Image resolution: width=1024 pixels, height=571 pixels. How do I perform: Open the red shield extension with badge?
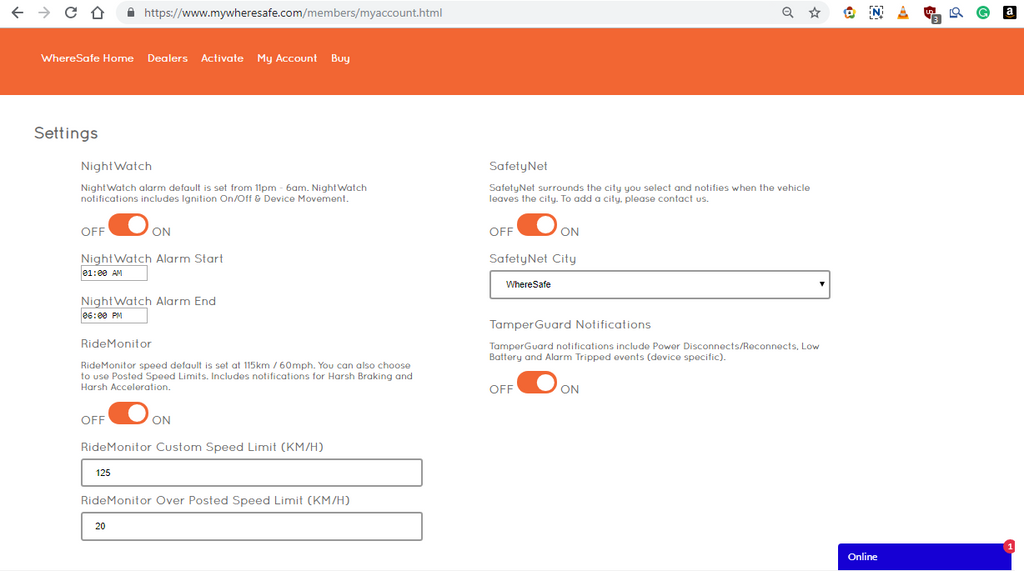(931, 14)
